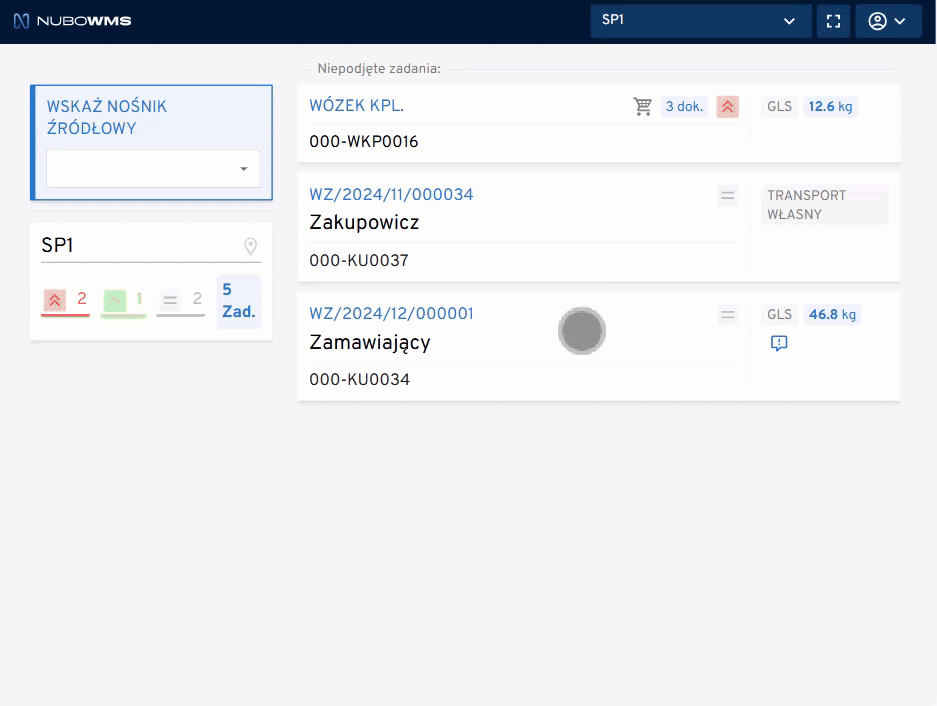The image size is (937, 706).
Task: Open the WZ/2024/12/000001 document link
Action: click(x=391, y=314)
